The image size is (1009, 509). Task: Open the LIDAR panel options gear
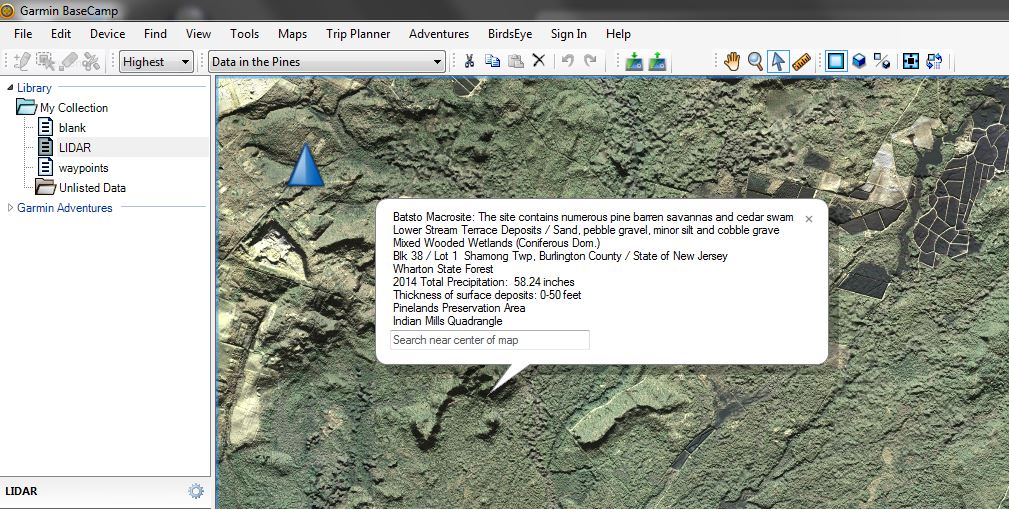click(x=196, y=491)
